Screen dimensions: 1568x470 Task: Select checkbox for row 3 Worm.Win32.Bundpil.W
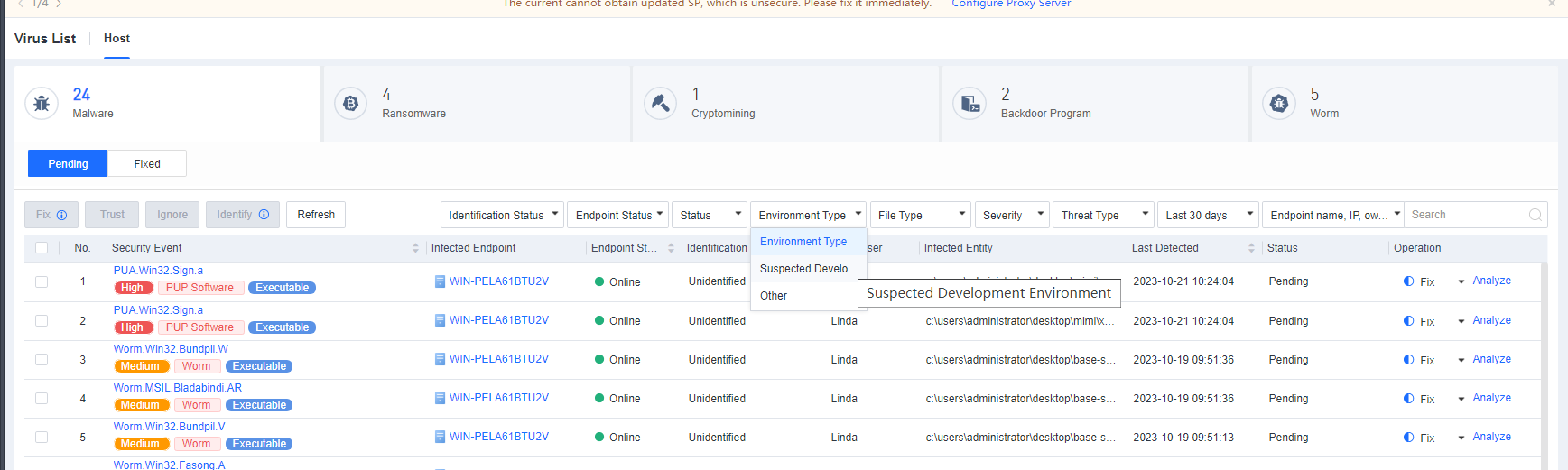pos(42,359)
